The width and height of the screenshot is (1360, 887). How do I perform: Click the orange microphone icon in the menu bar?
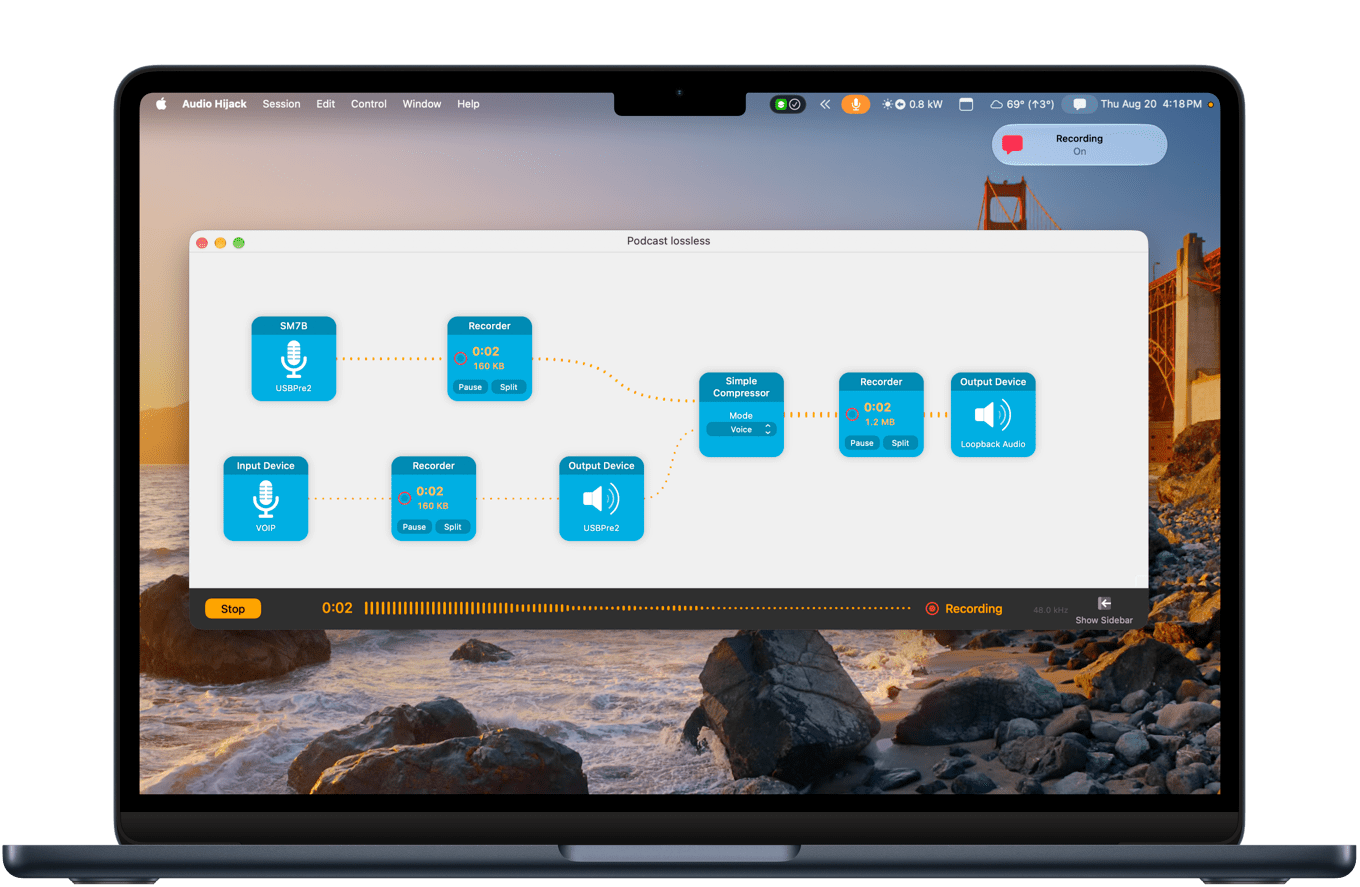pos(855,104)
